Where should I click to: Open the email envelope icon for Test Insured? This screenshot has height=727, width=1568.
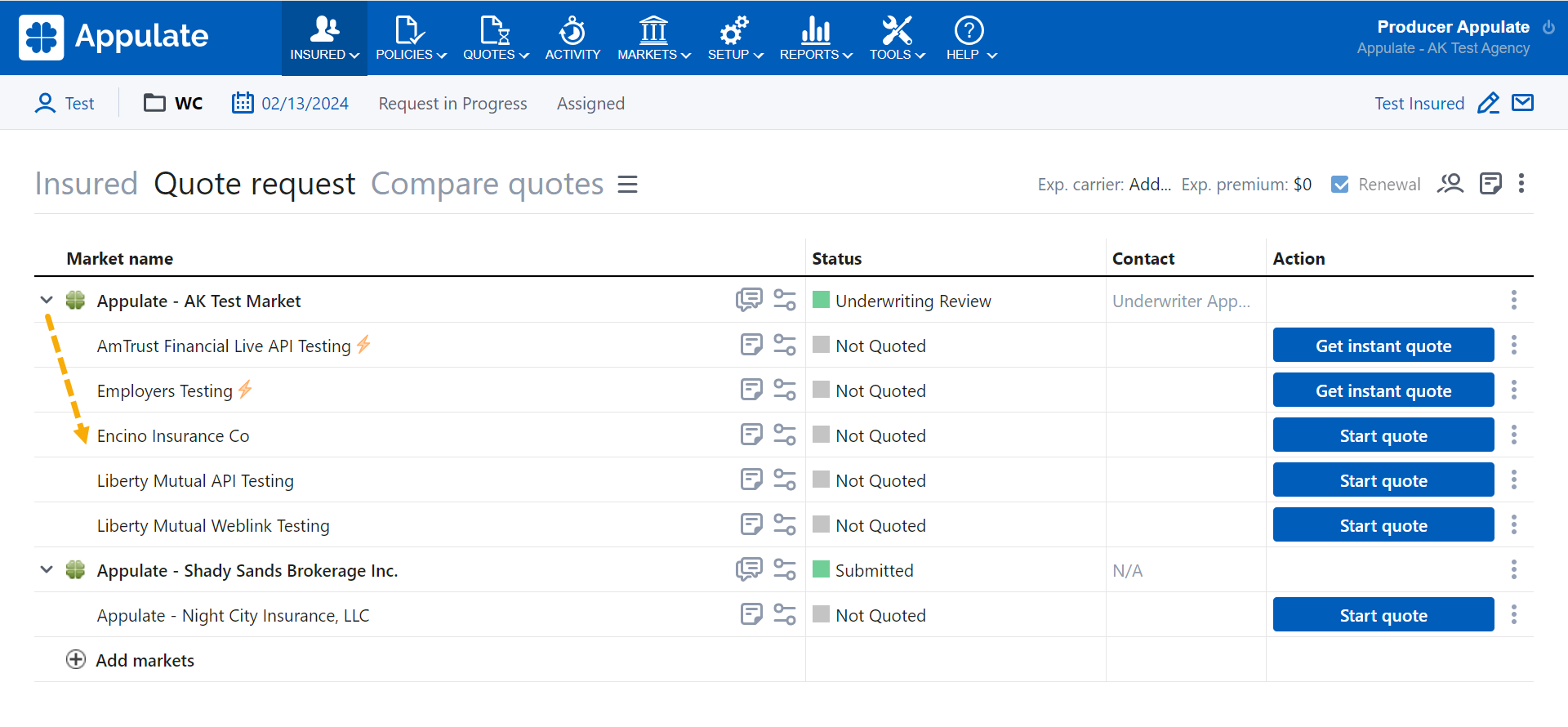pyautogui.click(x=1522, y=103)
